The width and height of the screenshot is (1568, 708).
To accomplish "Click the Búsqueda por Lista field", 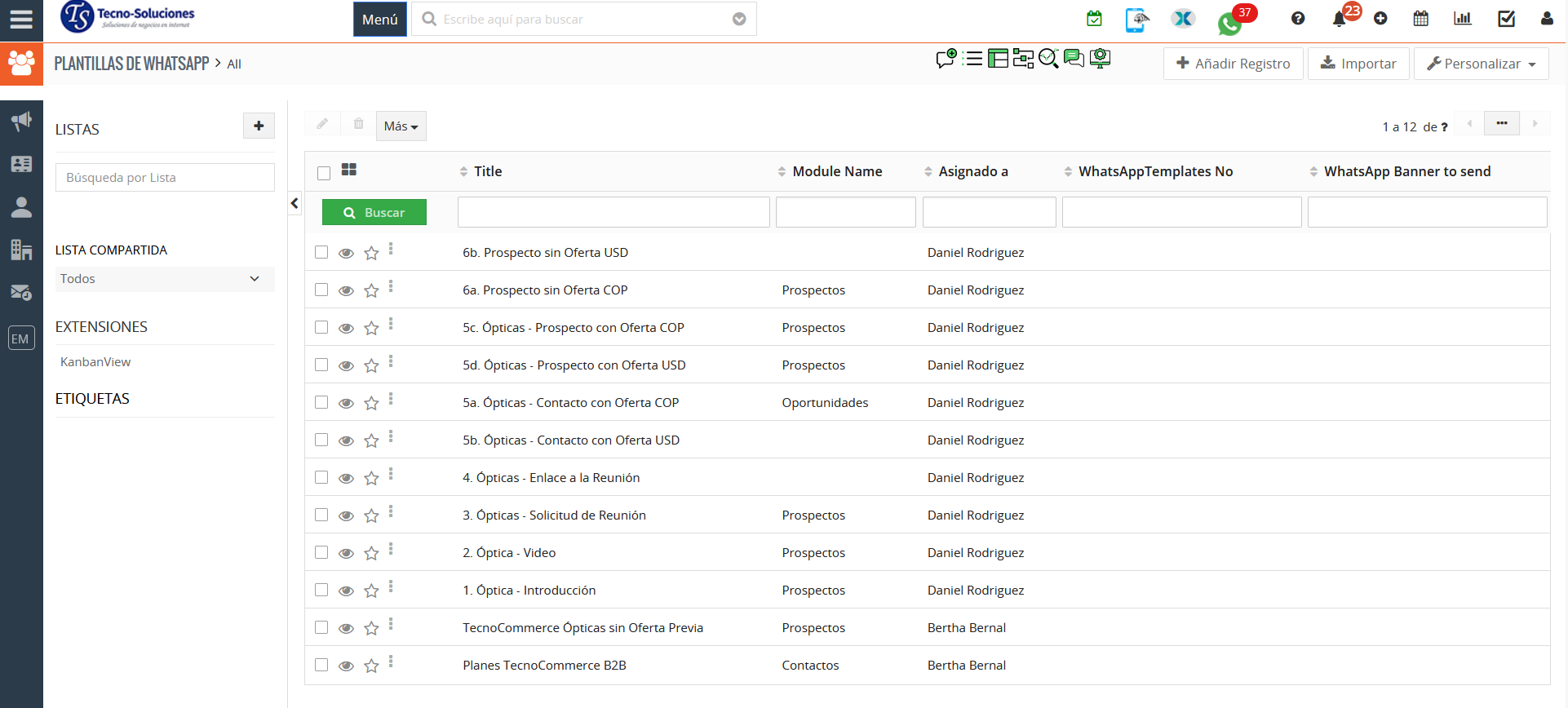I will click(x=165, y=178).
